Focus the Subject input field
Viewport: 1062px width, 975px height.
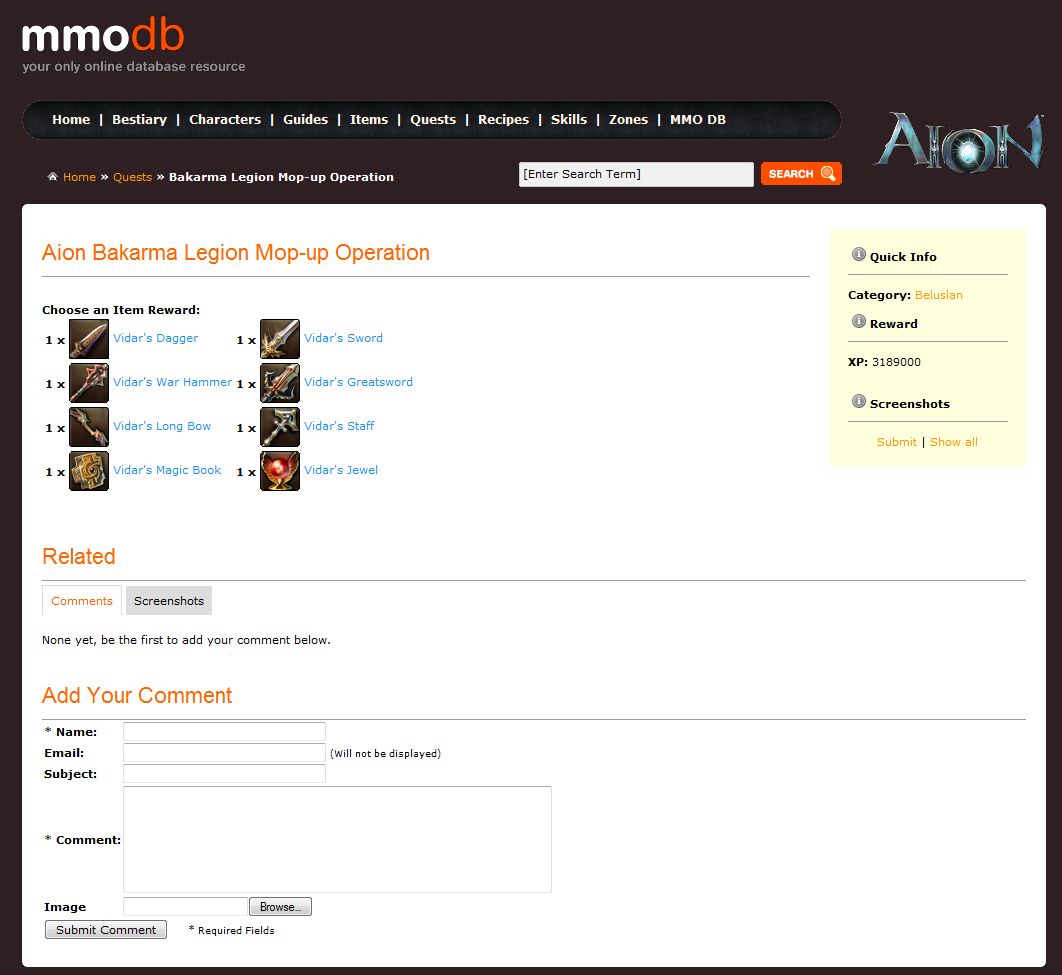[224, 774]
